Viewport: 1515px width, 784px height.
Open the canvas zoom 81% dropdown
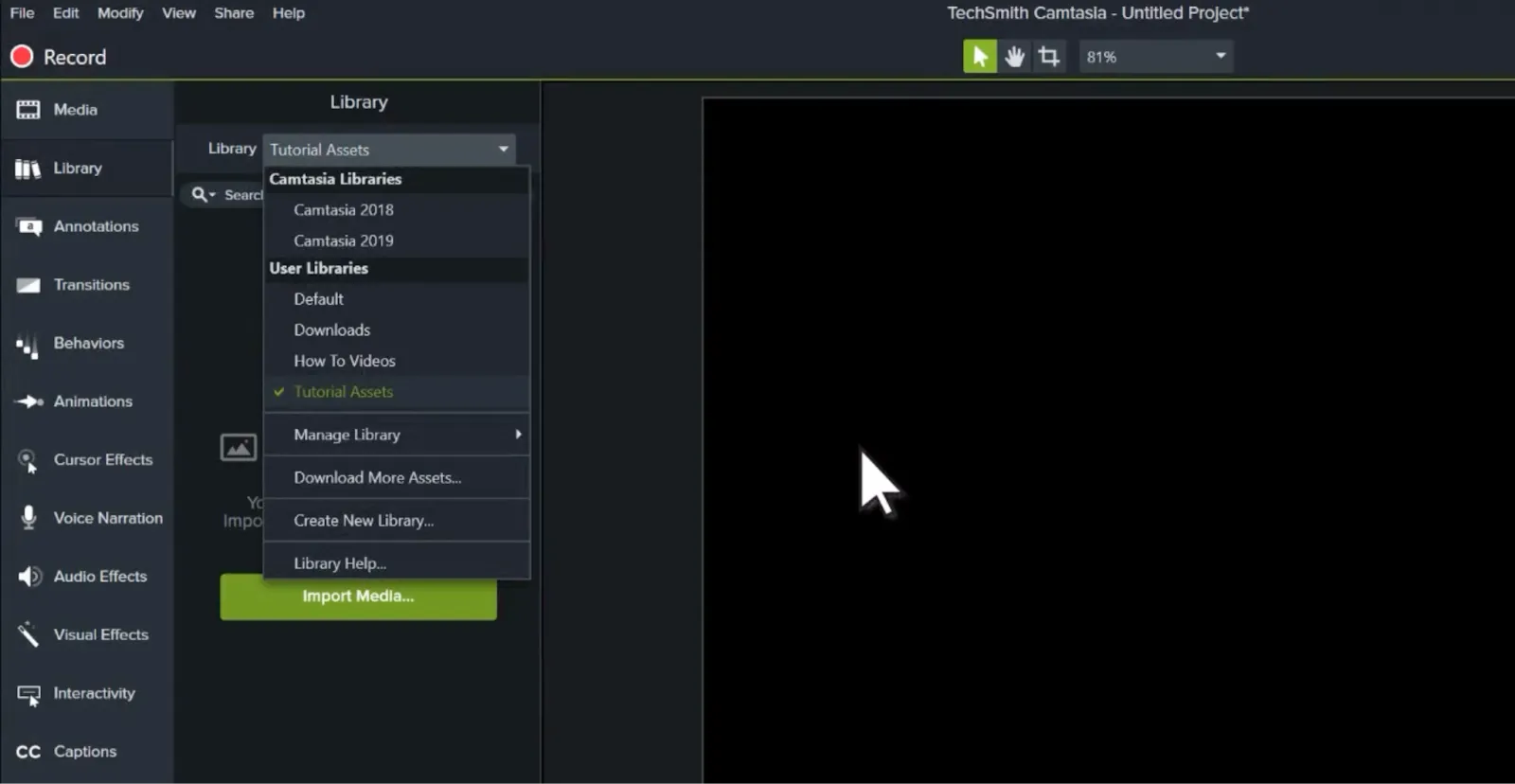[x=1156, y=57]
